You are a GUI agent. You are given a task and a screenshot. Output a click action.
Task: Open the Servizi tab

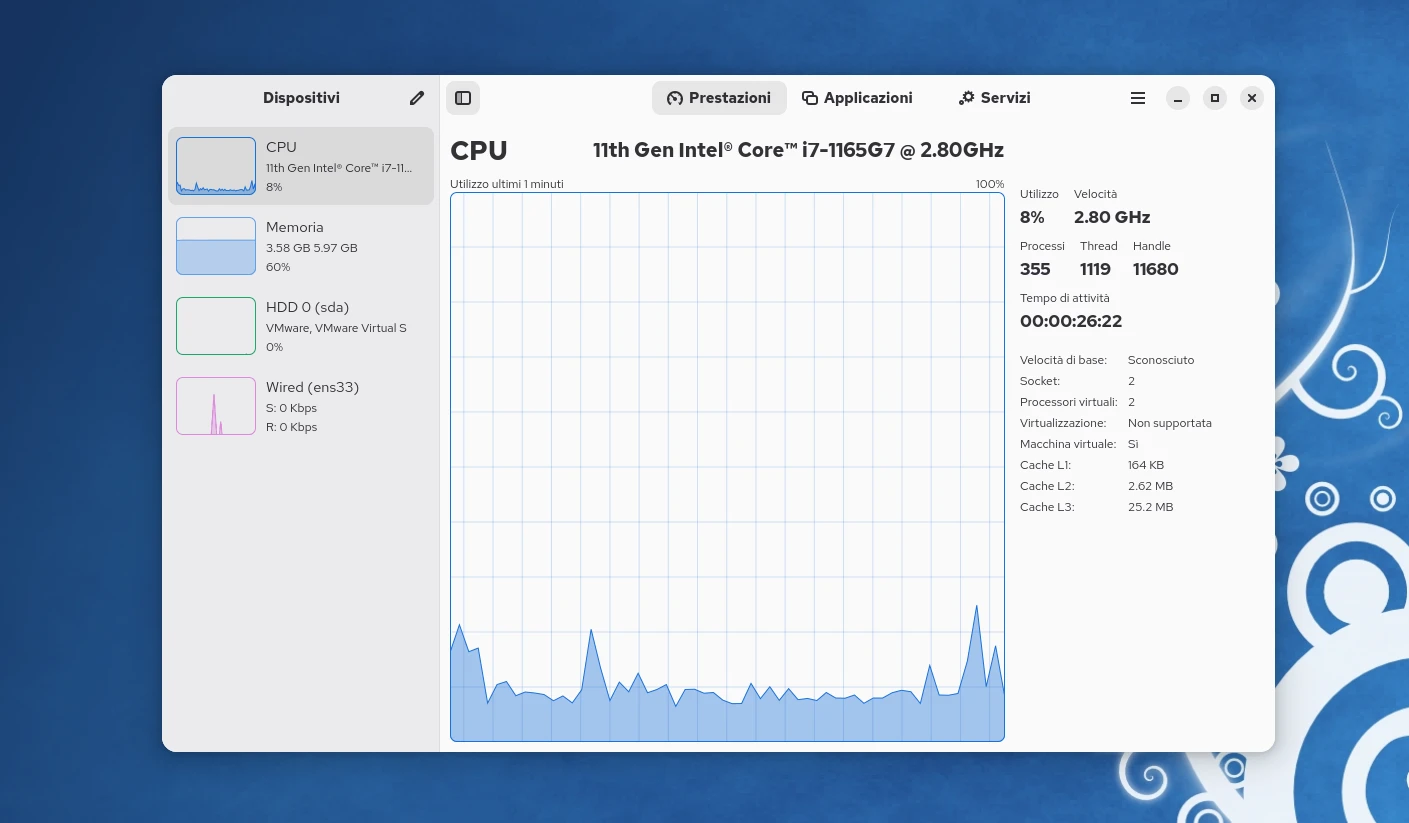tap(994, 98)
